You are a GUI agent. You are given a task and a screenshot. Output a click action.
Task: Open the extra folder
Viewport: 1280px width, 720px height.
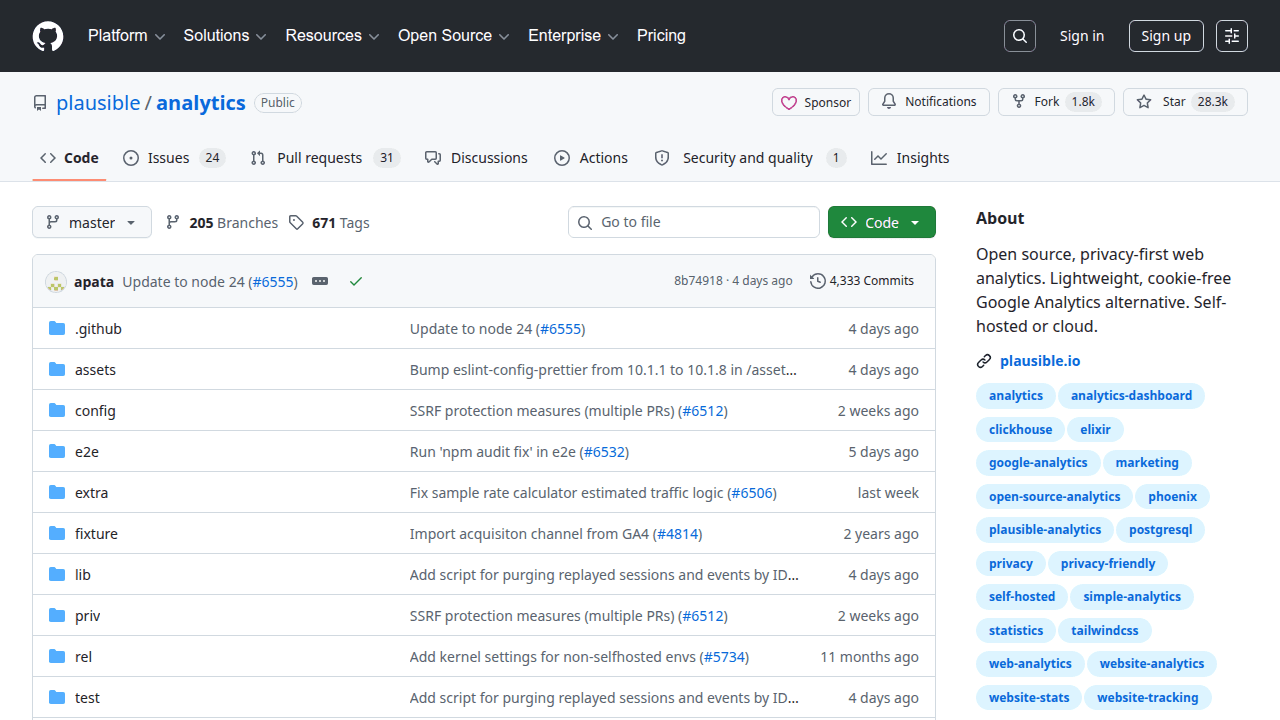click(91, 493)
